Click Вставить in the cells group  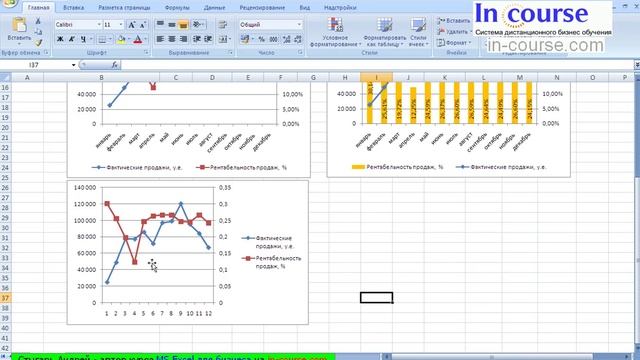[x=453, y=20]
